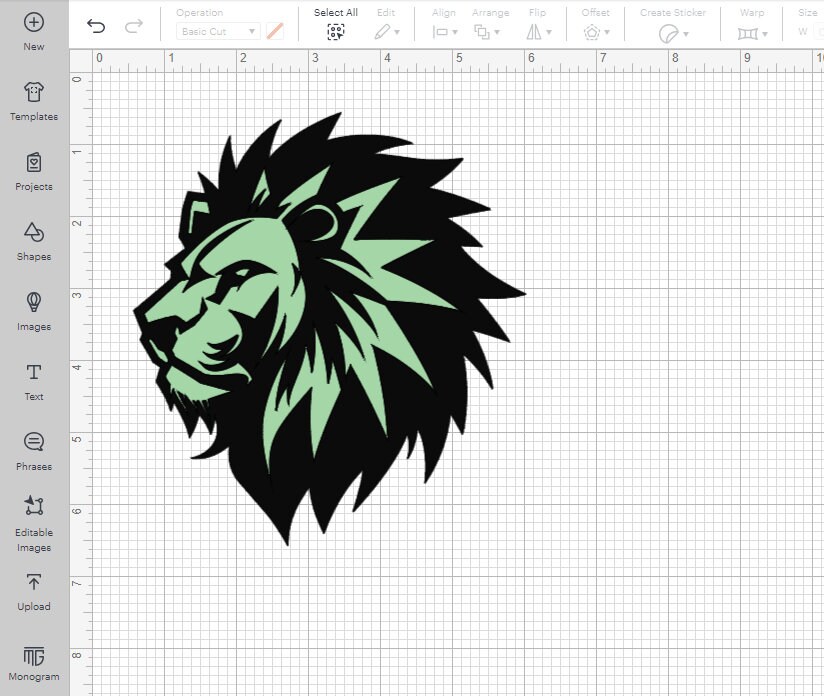Upload an image file
The height and width of the screenshot is (696, 824).
coord(34,592)
